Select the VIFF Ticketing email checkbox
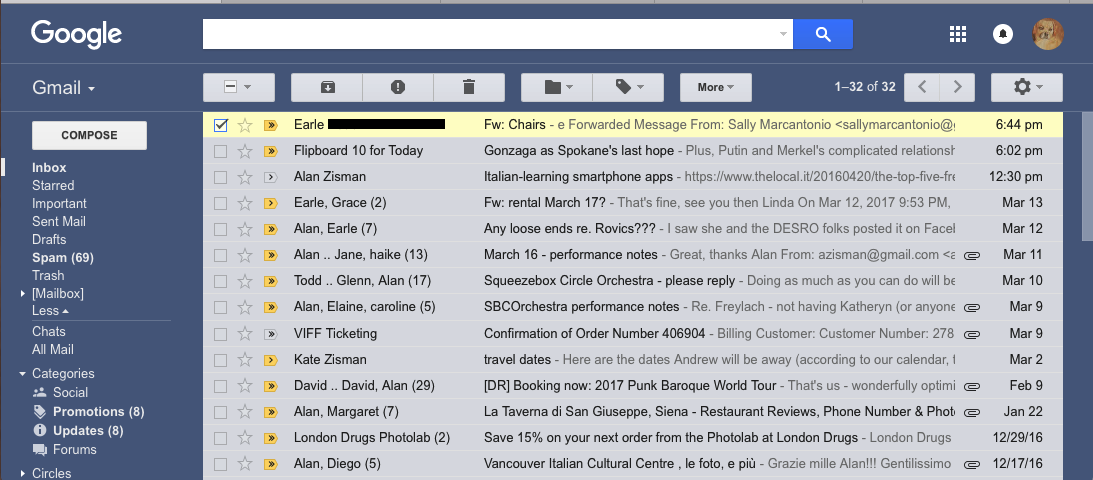The width and height of the screenshot is (1093, 480). pos(221,333)
